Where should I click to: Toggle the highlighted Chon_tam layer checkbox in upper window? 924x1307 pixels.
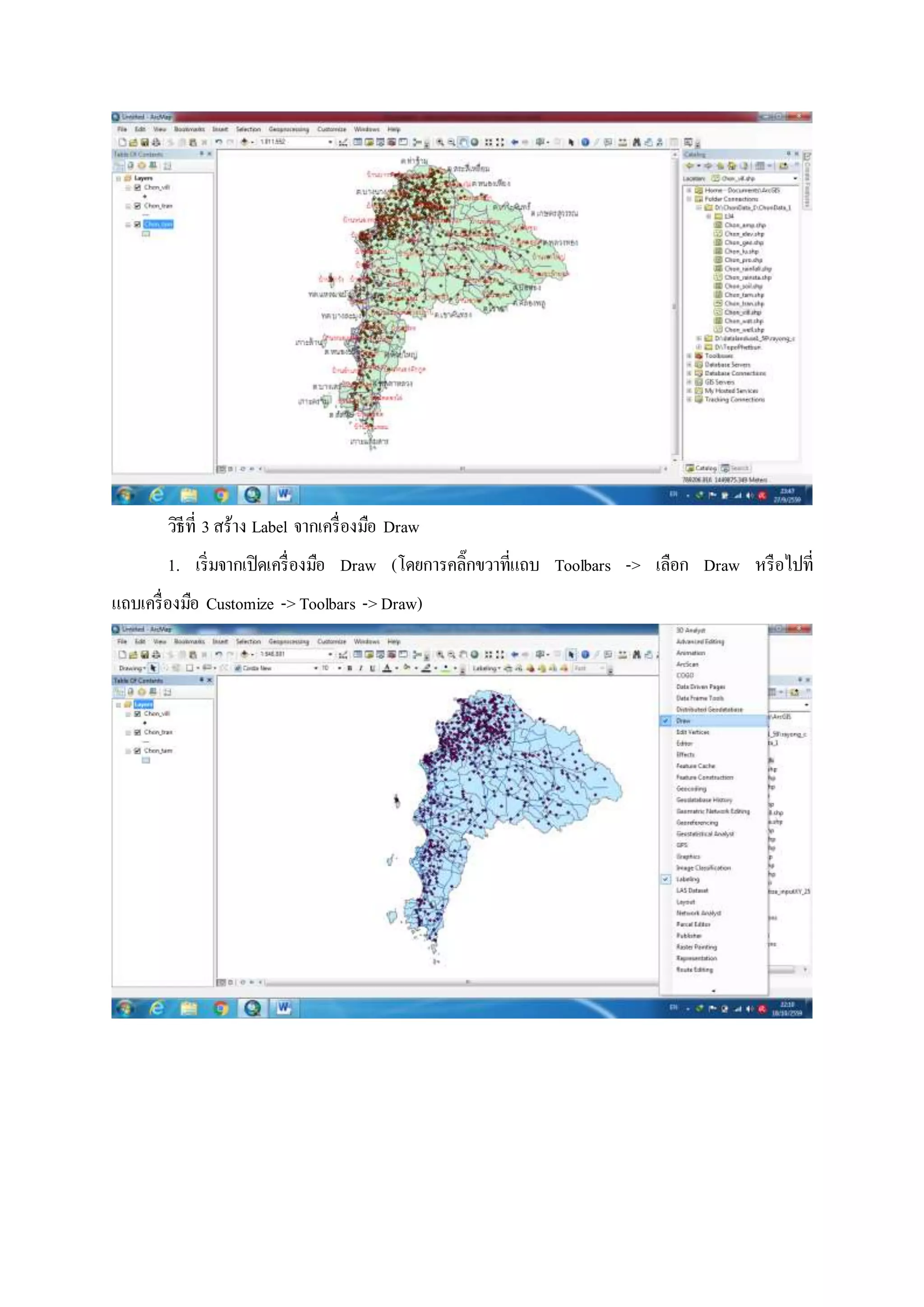click(137, 224)
